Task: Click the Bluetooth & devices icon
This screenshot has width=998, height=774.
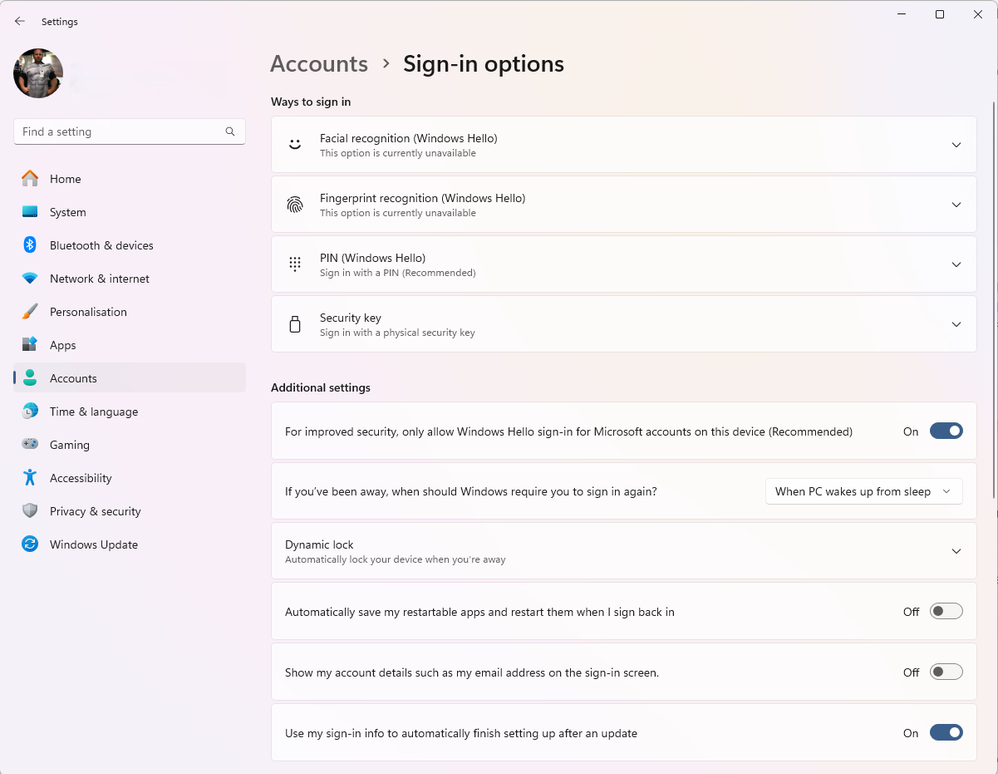Action: (30, 245)
